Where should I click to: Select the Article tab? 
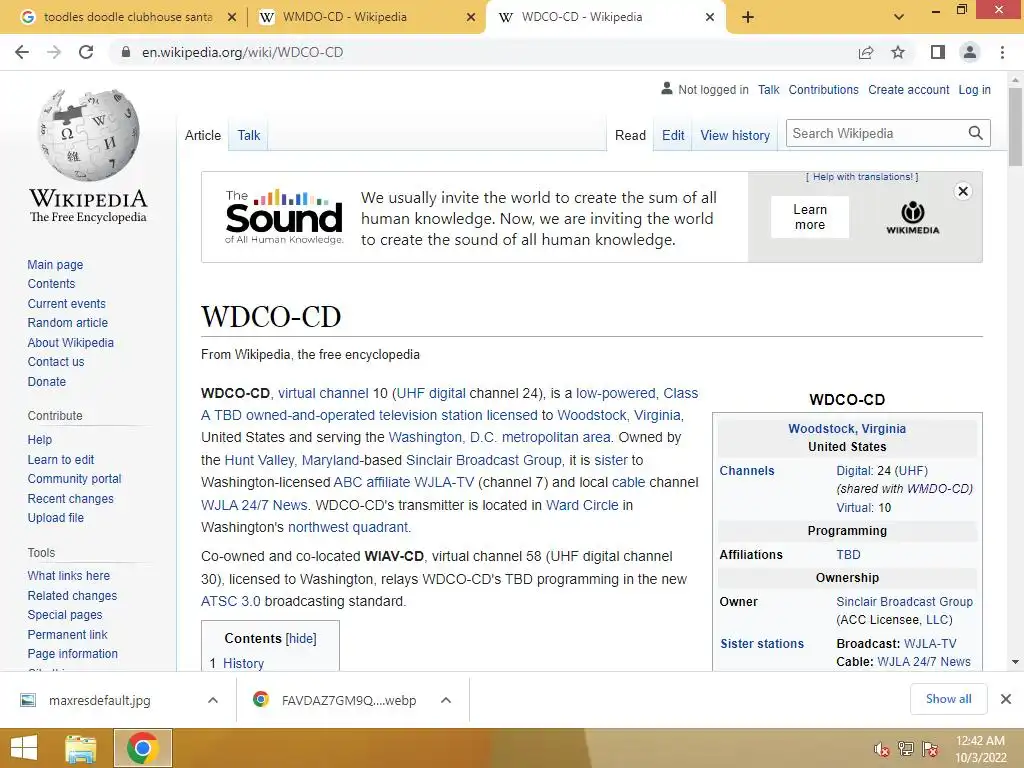tap(202, 135)
